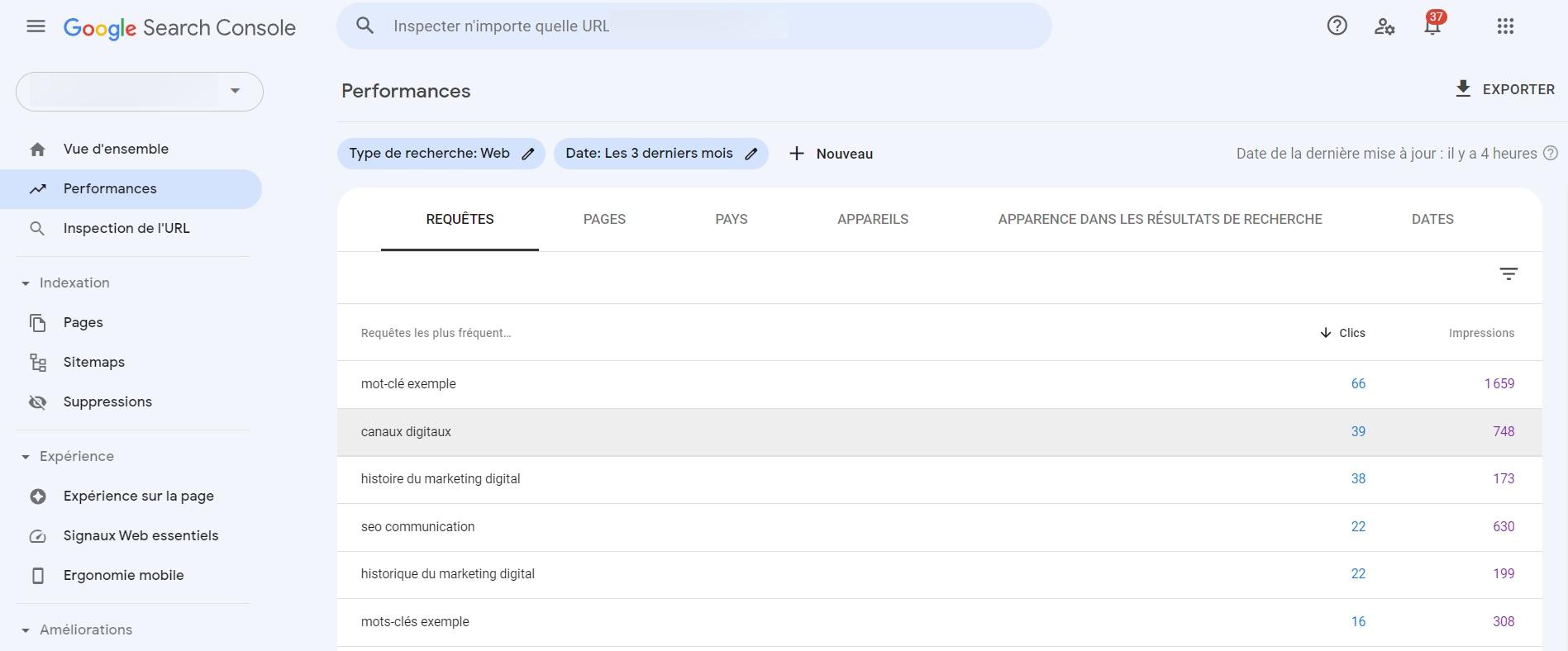Click the magnifier icon for Inspection de l'URL
Screen dimensions: 1568x651
coord(37,229)
